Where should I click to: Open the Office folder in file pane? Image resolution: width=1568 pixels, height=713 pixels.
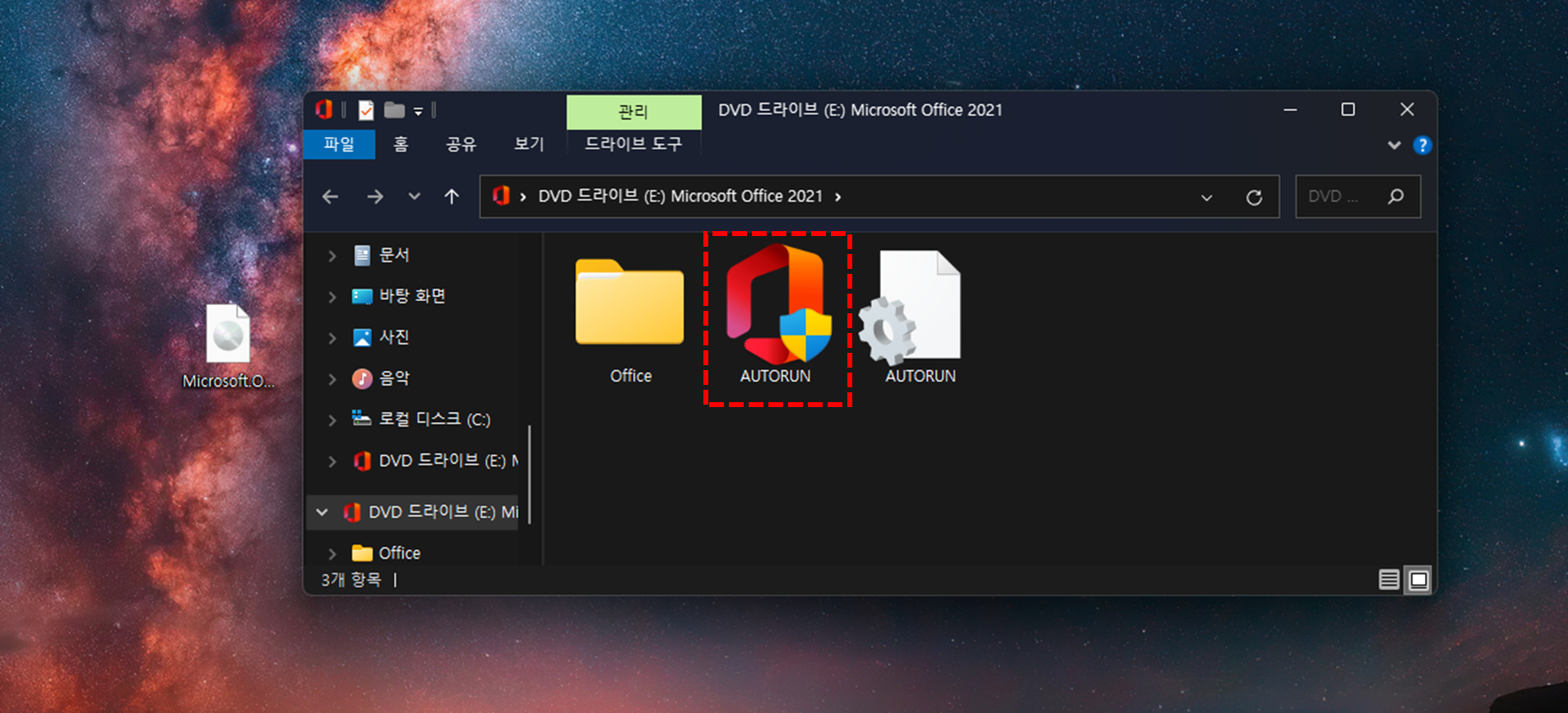coord(630,321)
